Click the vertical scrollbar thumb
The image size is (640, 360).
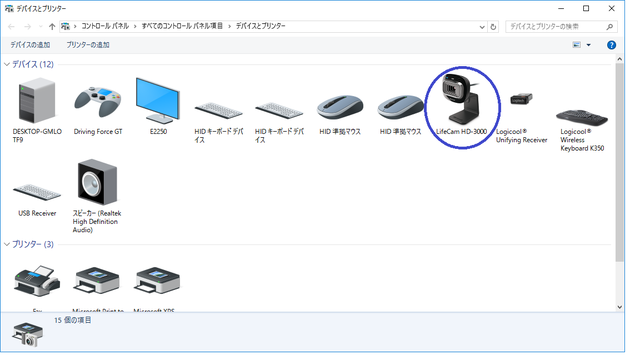tap(620, 162)
